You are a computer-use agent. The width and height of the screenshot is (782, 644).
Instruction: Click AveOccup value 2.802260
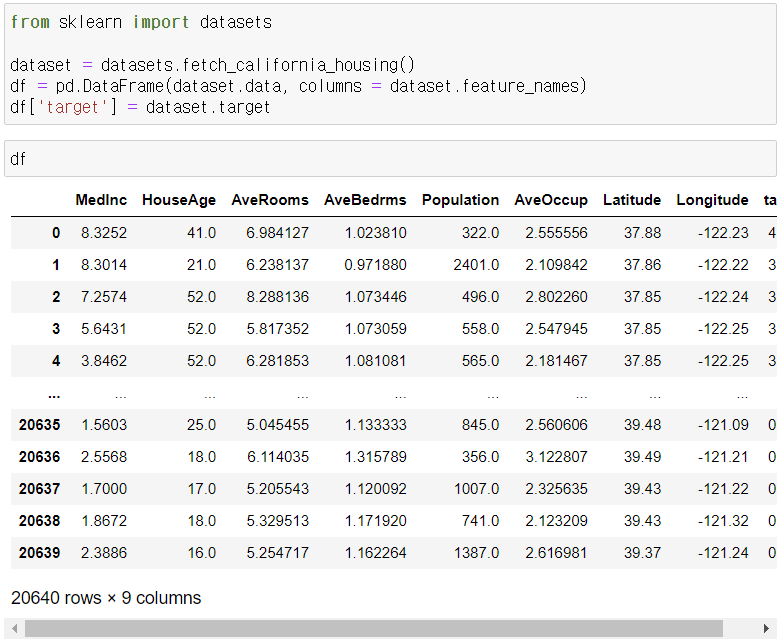coord(556,297)
